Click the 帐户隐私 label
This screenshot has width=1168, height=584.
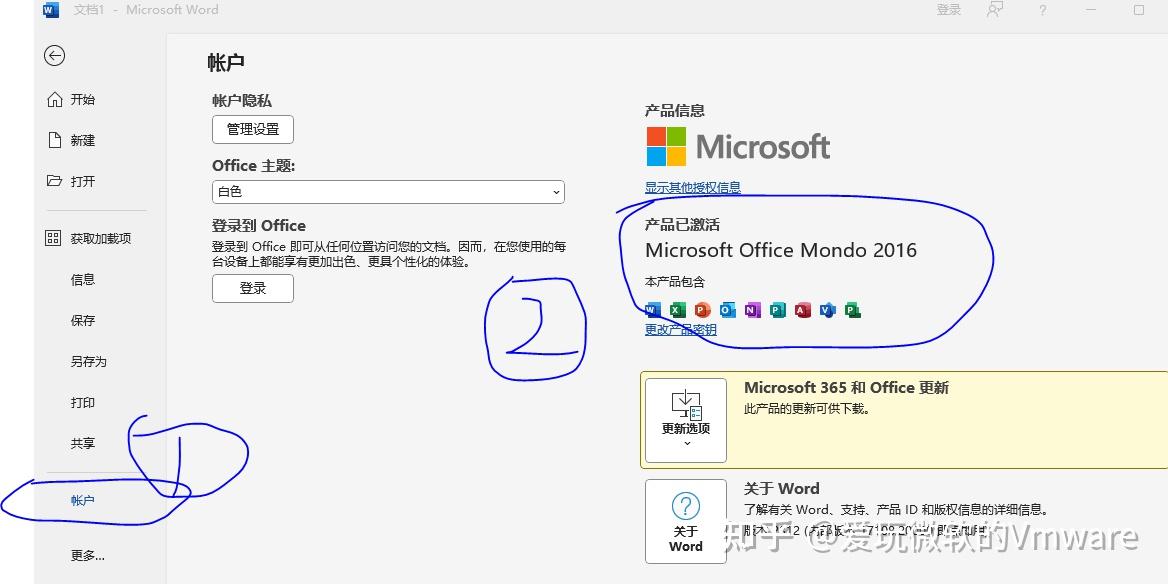point(242,101)
